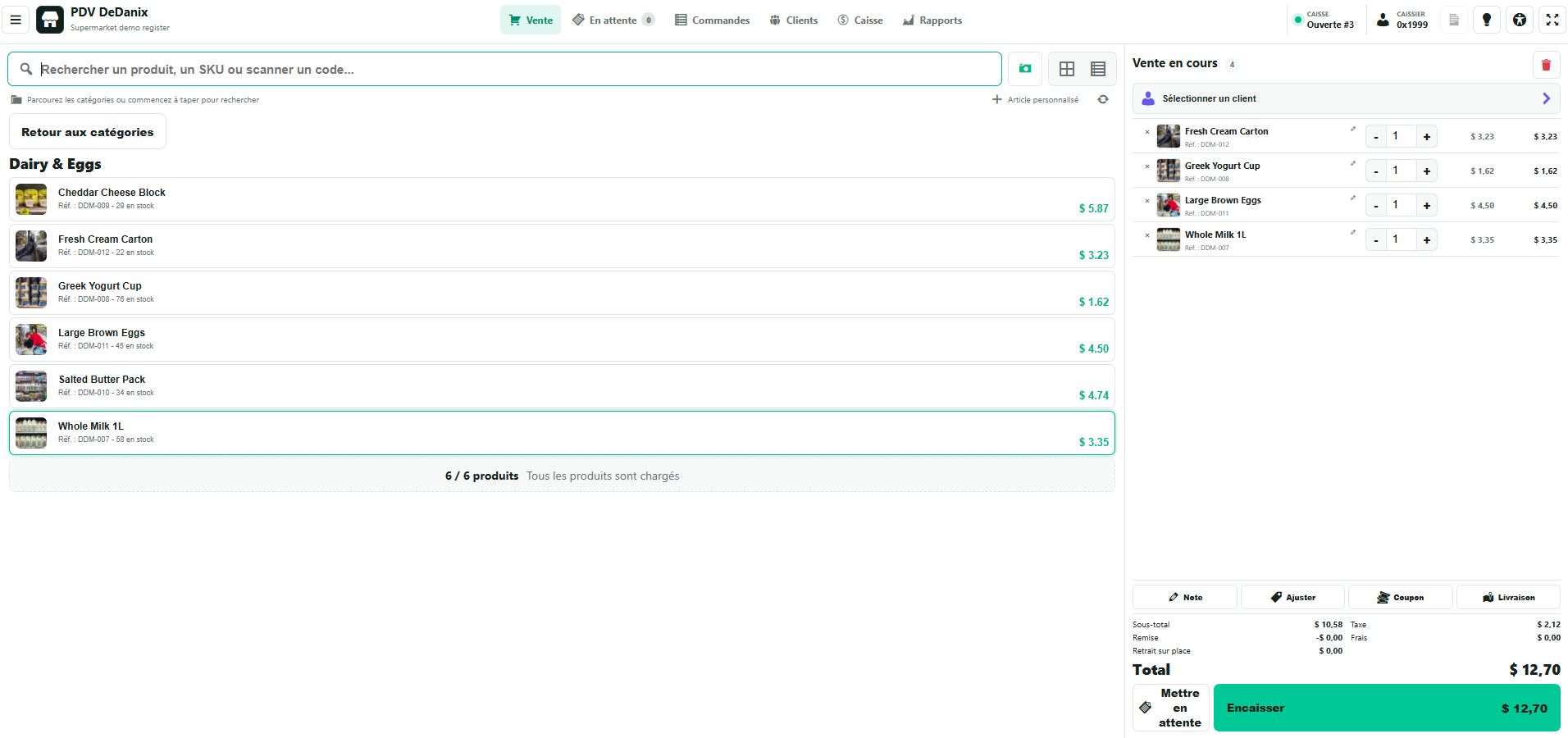Edit the Large Brown Eggs cart line

click(1353, 198)
